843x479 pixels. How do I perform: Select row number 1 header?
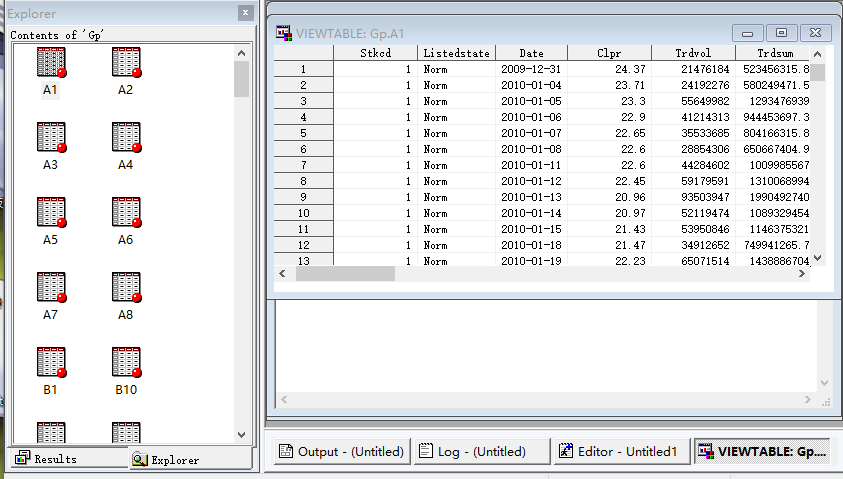pos(303,69)
